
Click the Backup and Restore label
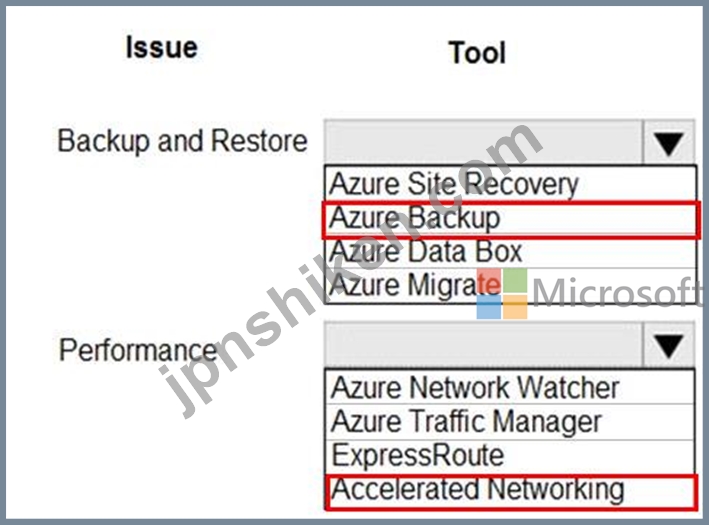(182, 142)
